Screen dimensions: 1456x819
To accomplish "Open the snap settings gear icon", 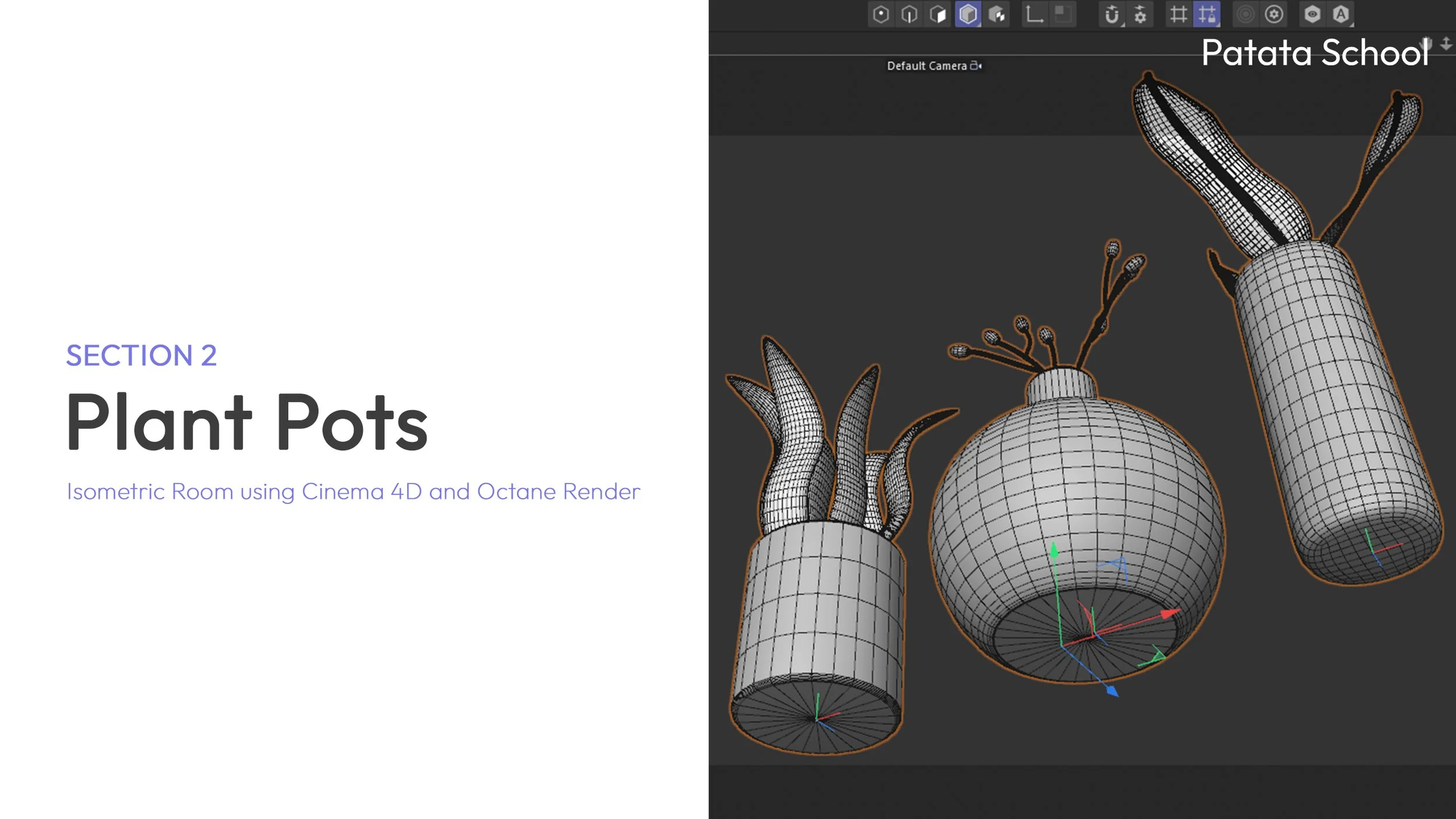I will point(1140,15).
